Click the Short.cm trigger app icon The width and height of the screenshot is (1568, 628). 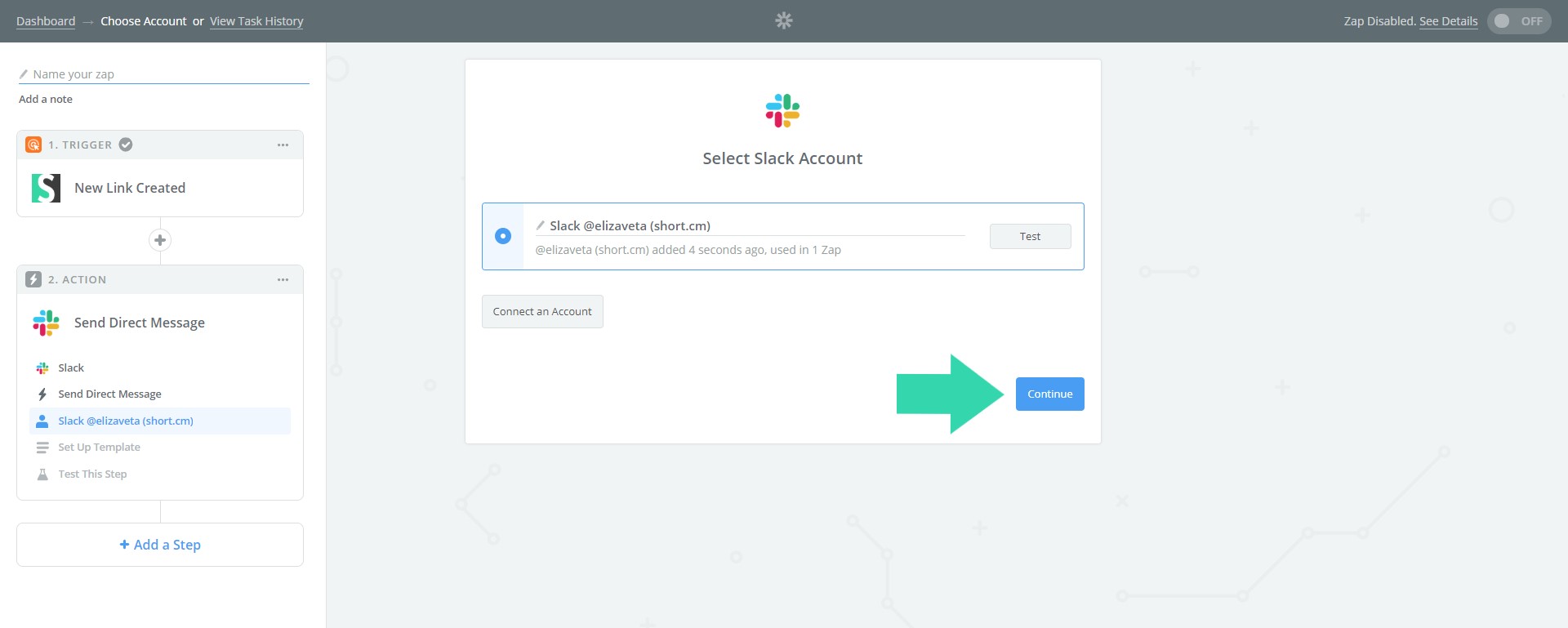pyautogui.click(x=46, y=188)
